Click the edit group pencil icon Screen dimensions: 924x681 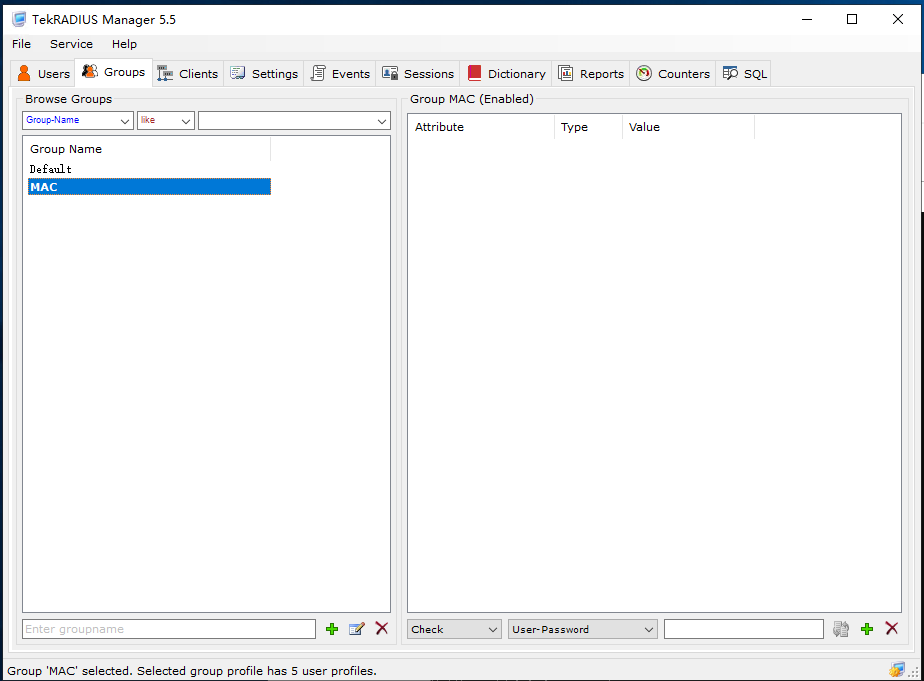pyautogui.click(x=357, y=629)
